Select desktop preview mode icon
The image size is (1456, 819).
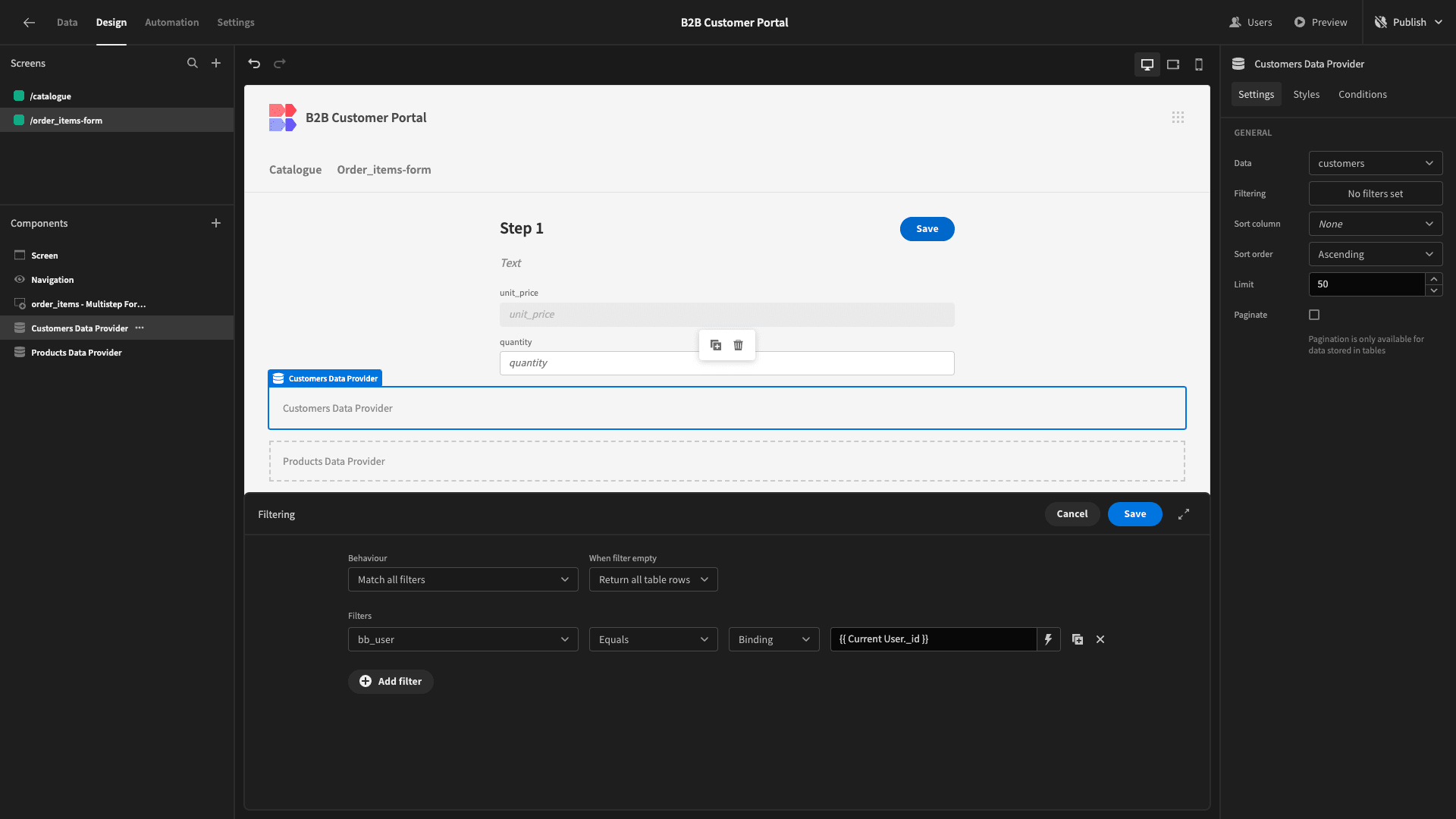click(1147, 63)
